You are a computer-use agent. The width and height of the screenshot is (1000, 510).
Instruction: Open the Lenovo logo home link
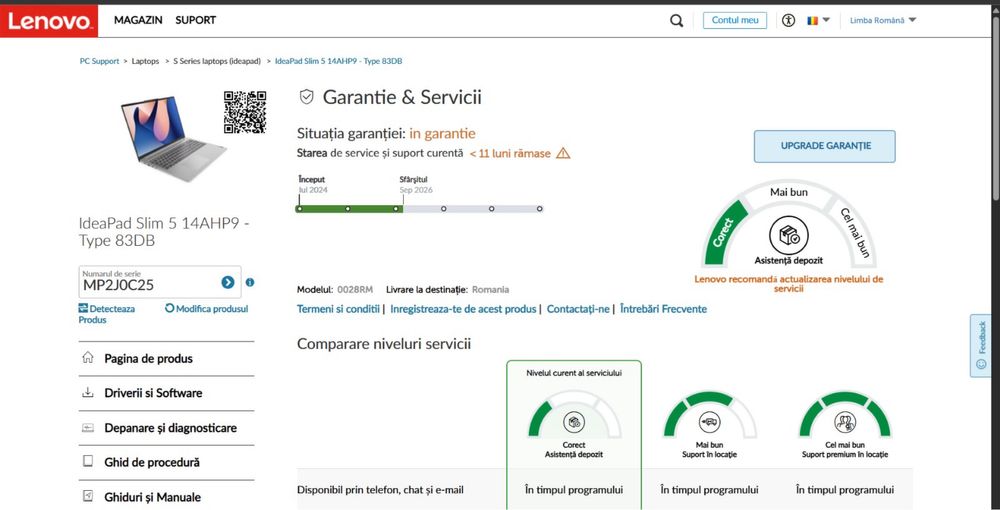49,21
